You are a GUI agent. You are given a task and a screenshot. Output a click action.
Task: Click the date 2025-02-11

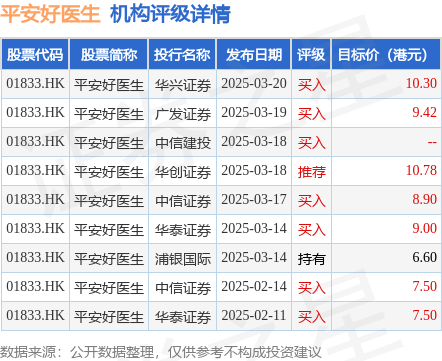click(254, 315)
